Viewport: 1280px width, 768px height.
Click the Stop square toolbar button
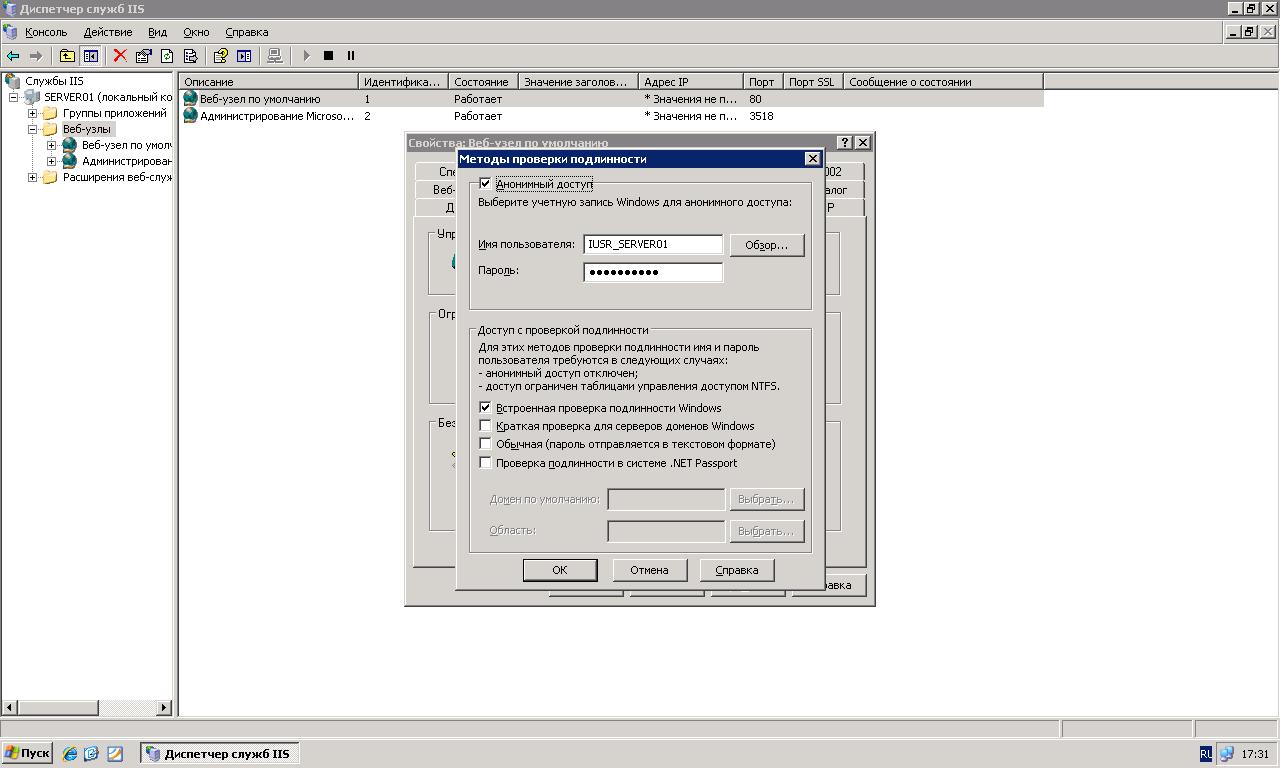pyautogui.click(x=328, y=56)
